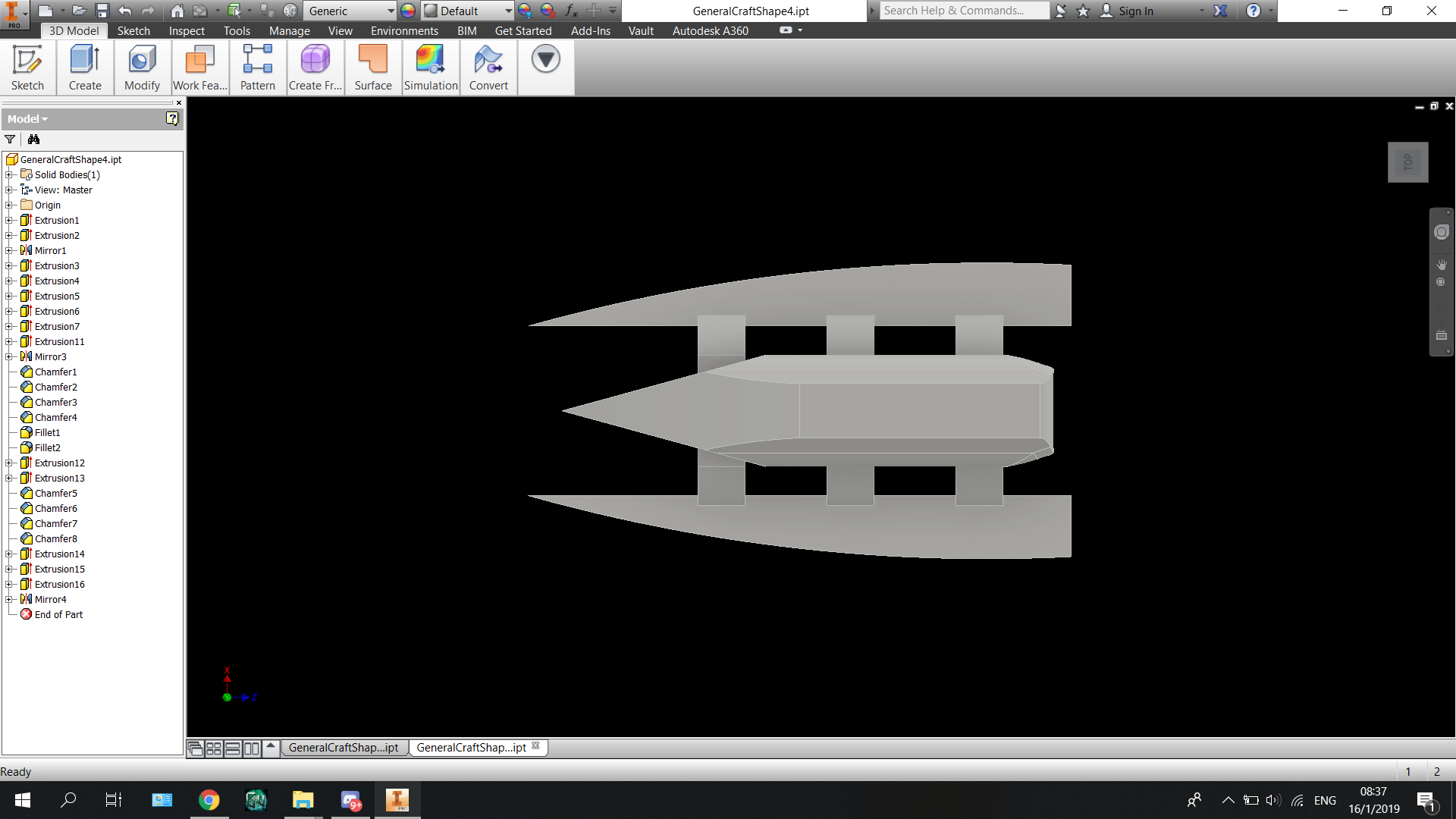Click the Full Navigation Wheel icon
The height and width of the screenshot is (819, 1456).
[1442, 232]
